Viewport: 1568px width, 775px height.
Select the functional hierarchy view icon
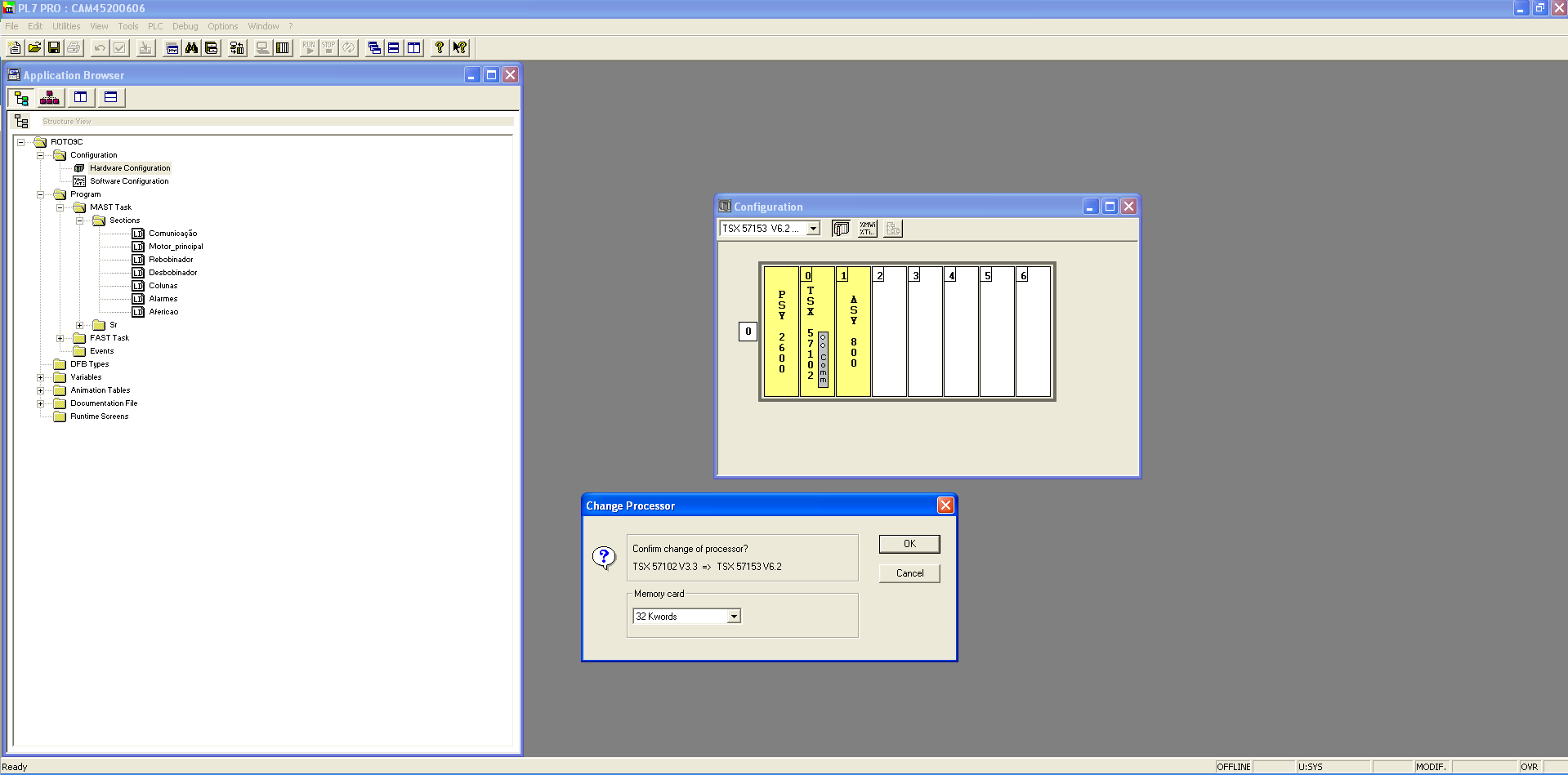(x=50, y=98)
